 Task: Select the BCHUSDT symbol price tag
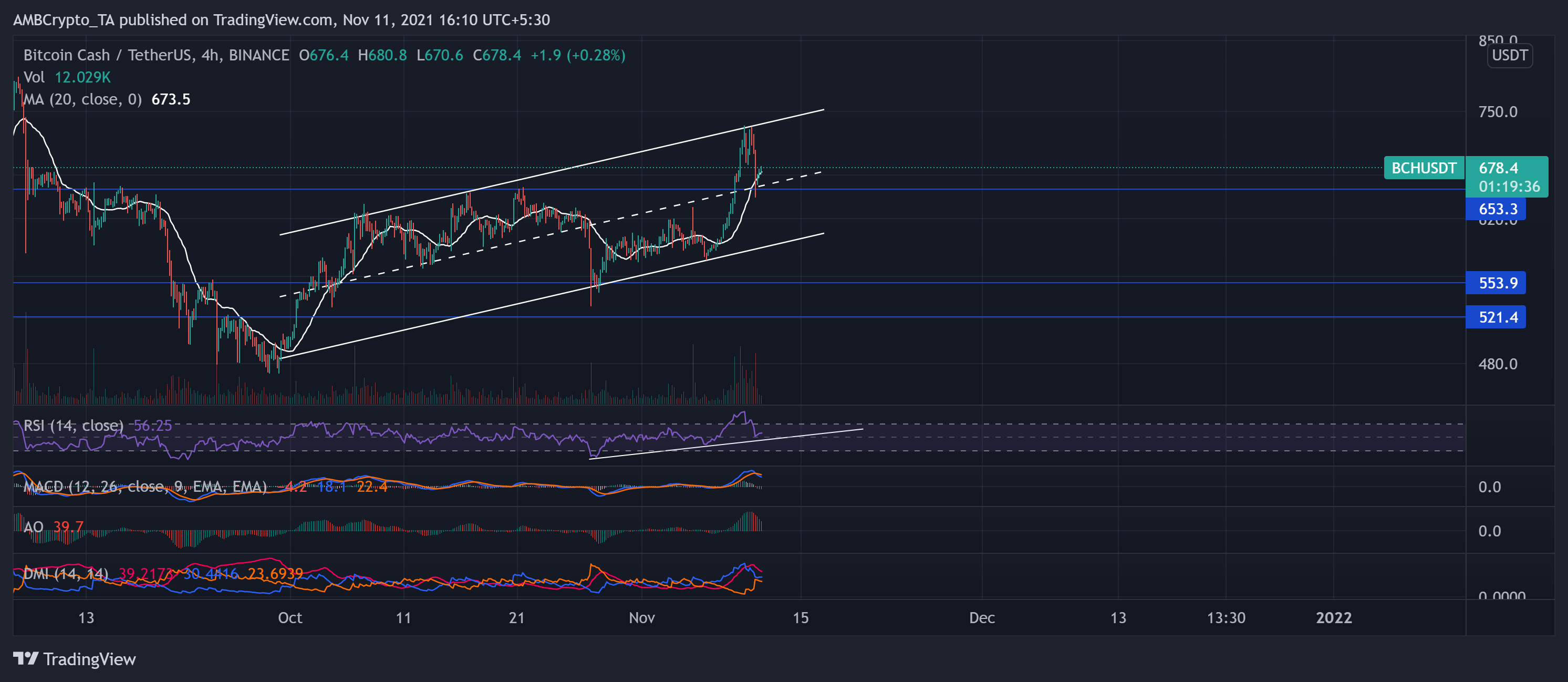coord(1424,168)
